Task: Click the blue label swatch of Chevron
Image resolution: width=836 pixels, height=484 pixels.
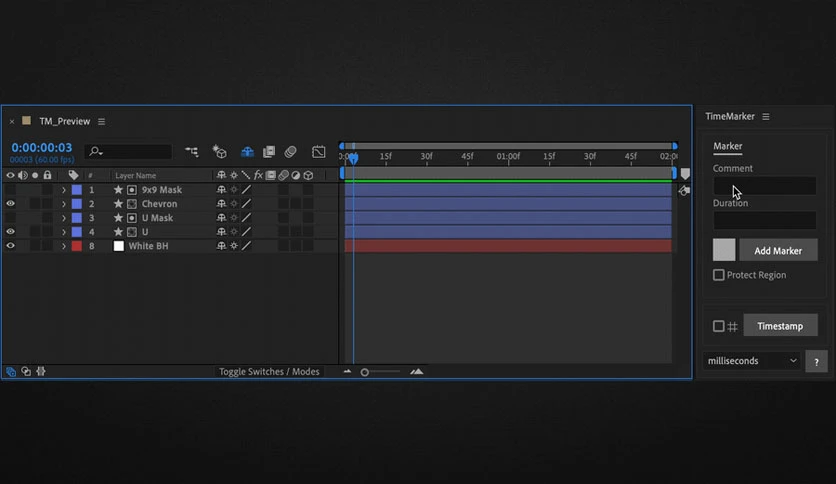Action: pos(77,204)
